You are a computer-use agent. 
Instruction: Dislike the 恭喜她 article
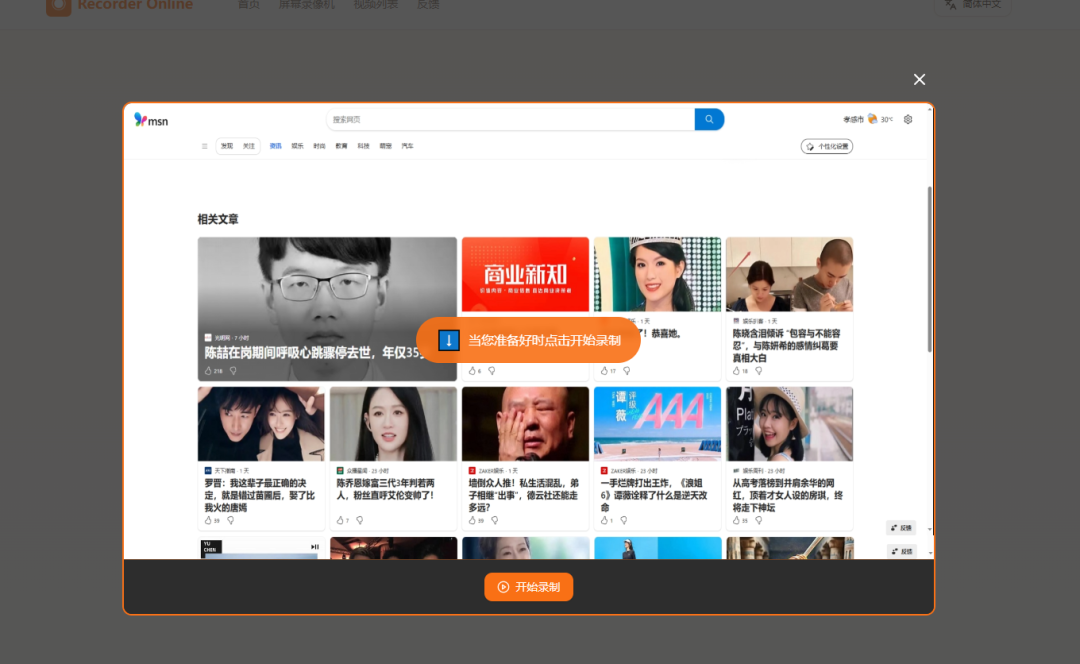pos(627,371)
